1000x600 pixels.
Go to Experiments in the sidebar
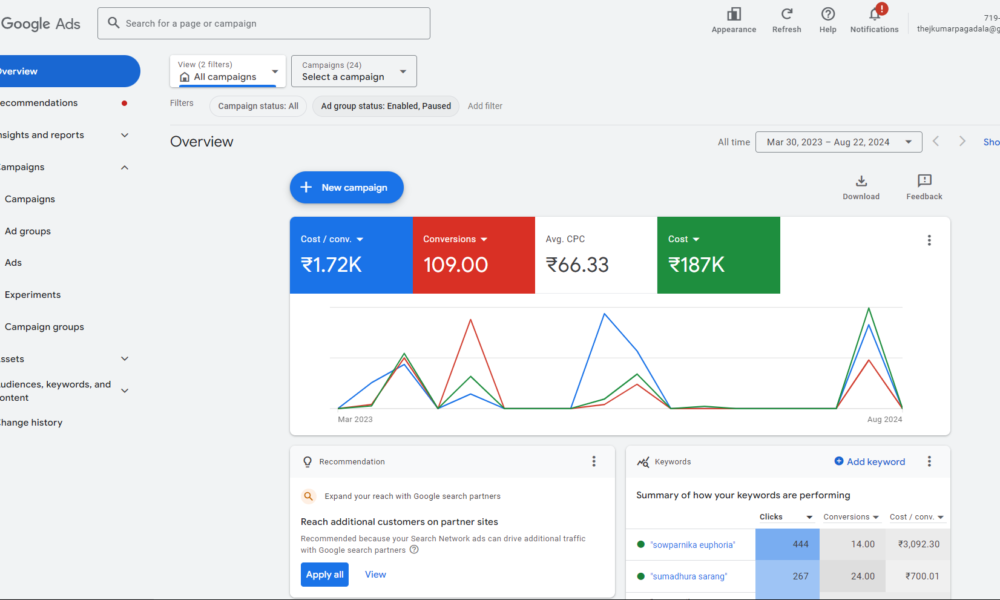tap(33, 295)
